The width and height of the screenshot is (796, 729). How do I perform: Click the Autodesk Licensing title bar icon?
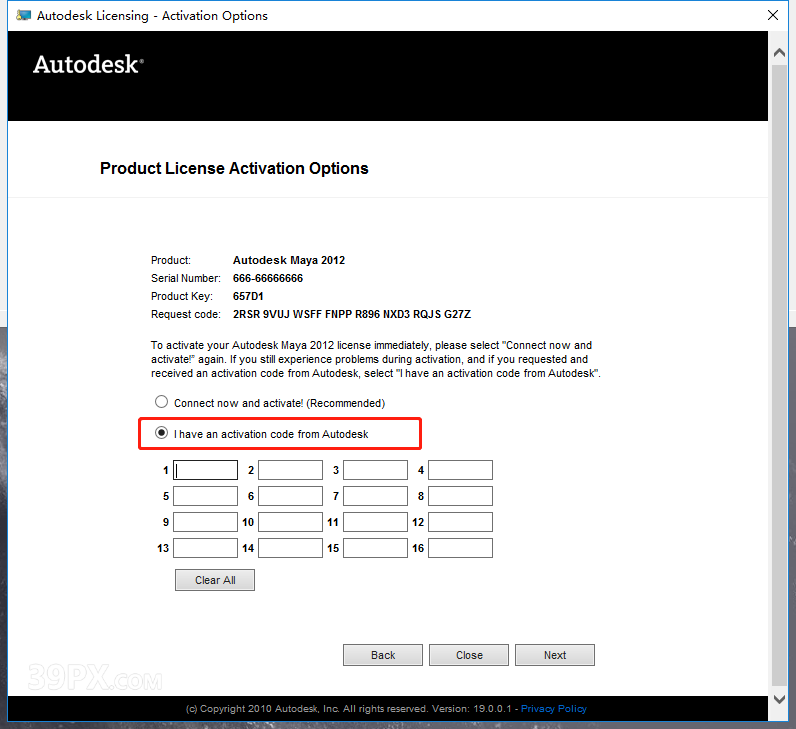coord(23,16)
